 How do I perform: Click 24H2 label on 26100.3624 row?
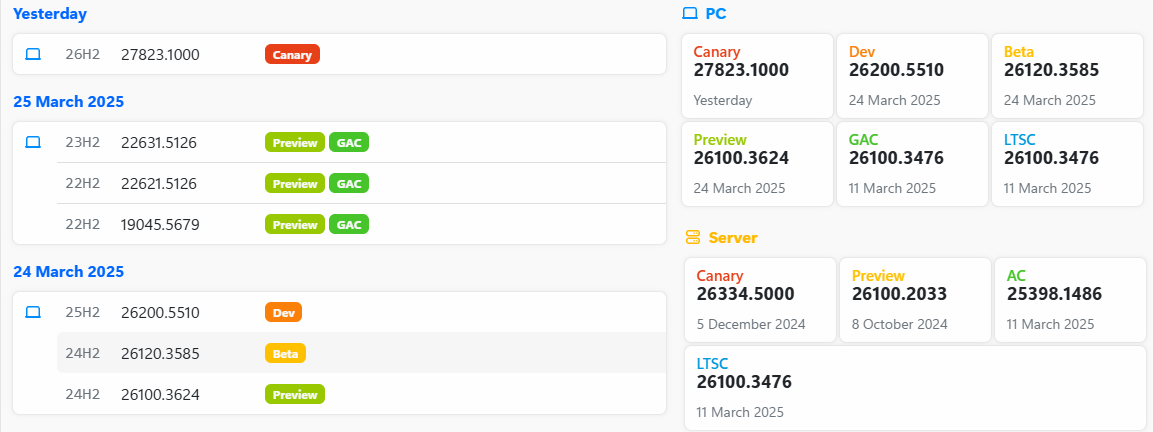click(x=82, y=394)
